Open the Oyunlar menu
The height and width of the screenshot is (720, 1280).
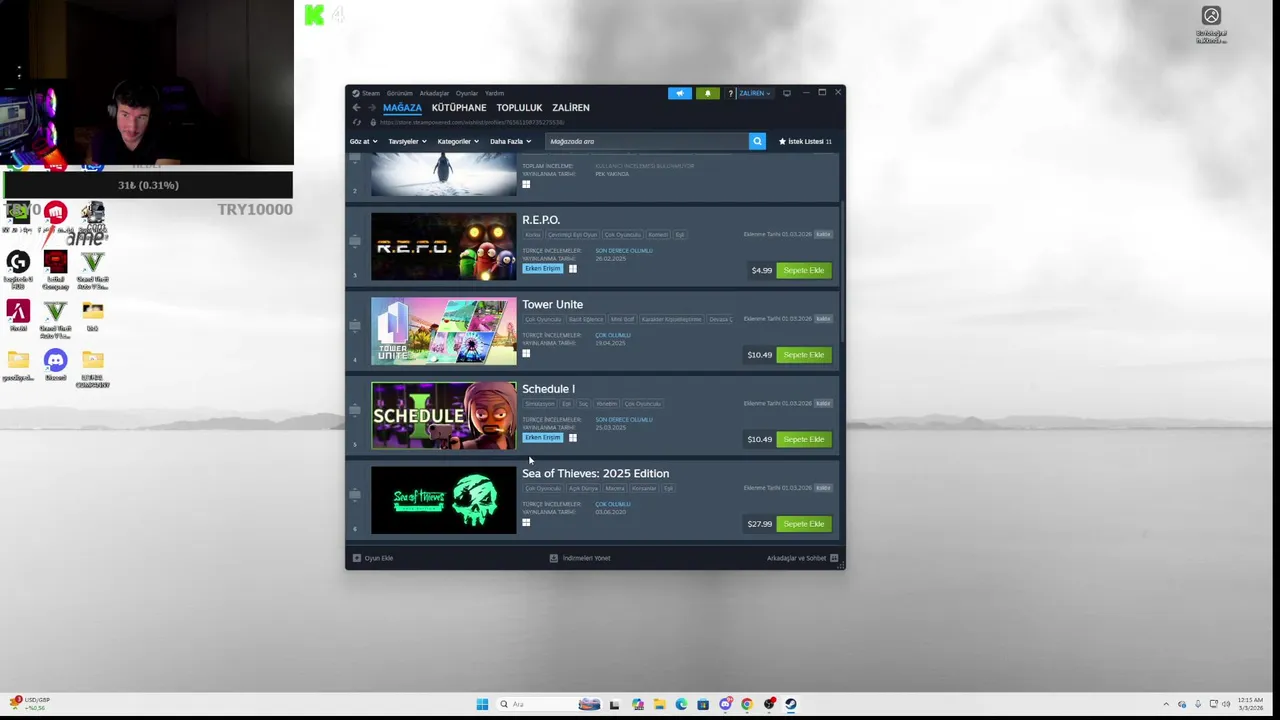(x=467, y=93)
